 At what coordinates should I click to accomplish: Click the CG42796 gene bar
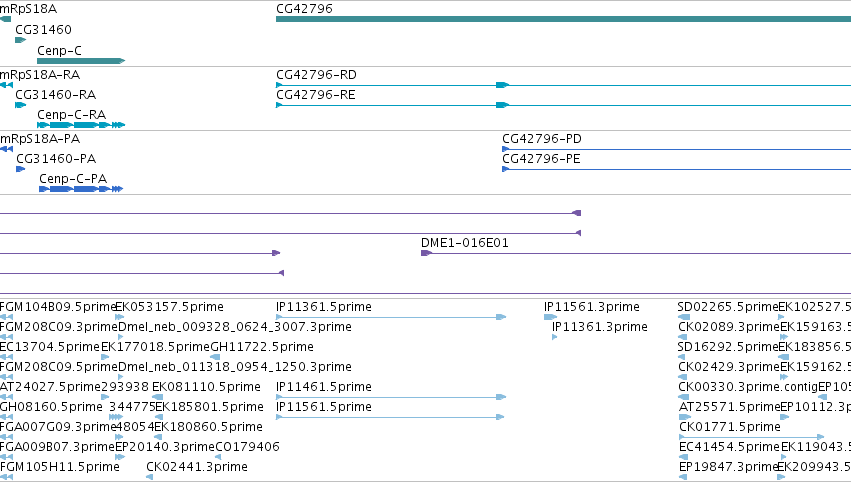563,19
